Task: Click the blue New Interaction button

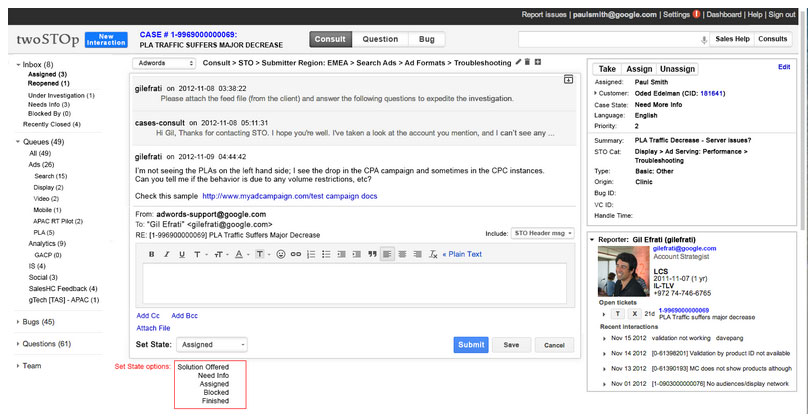Action: [x=106, y=40]
